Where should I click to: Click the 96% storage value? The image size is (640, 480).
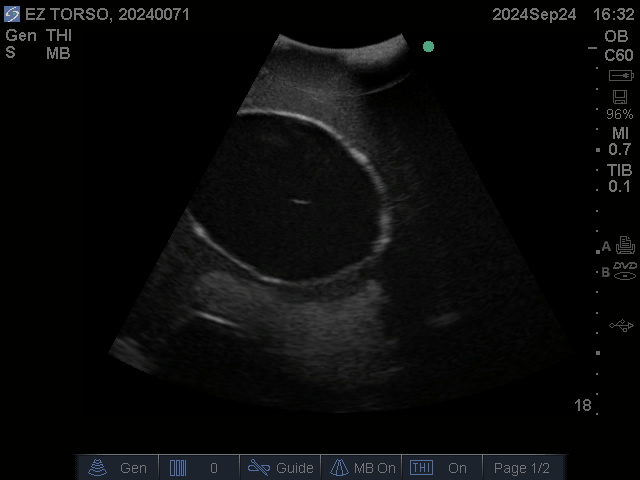620,114
